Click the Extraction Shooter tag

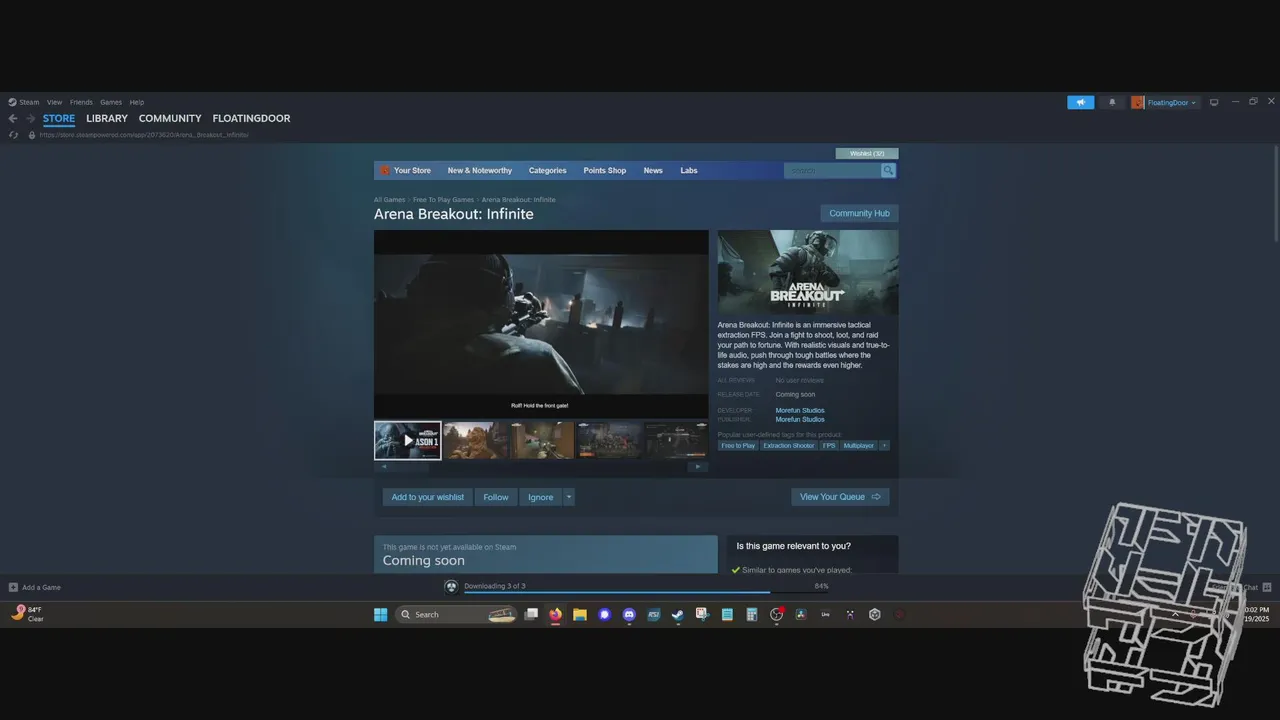click(789, 445)
